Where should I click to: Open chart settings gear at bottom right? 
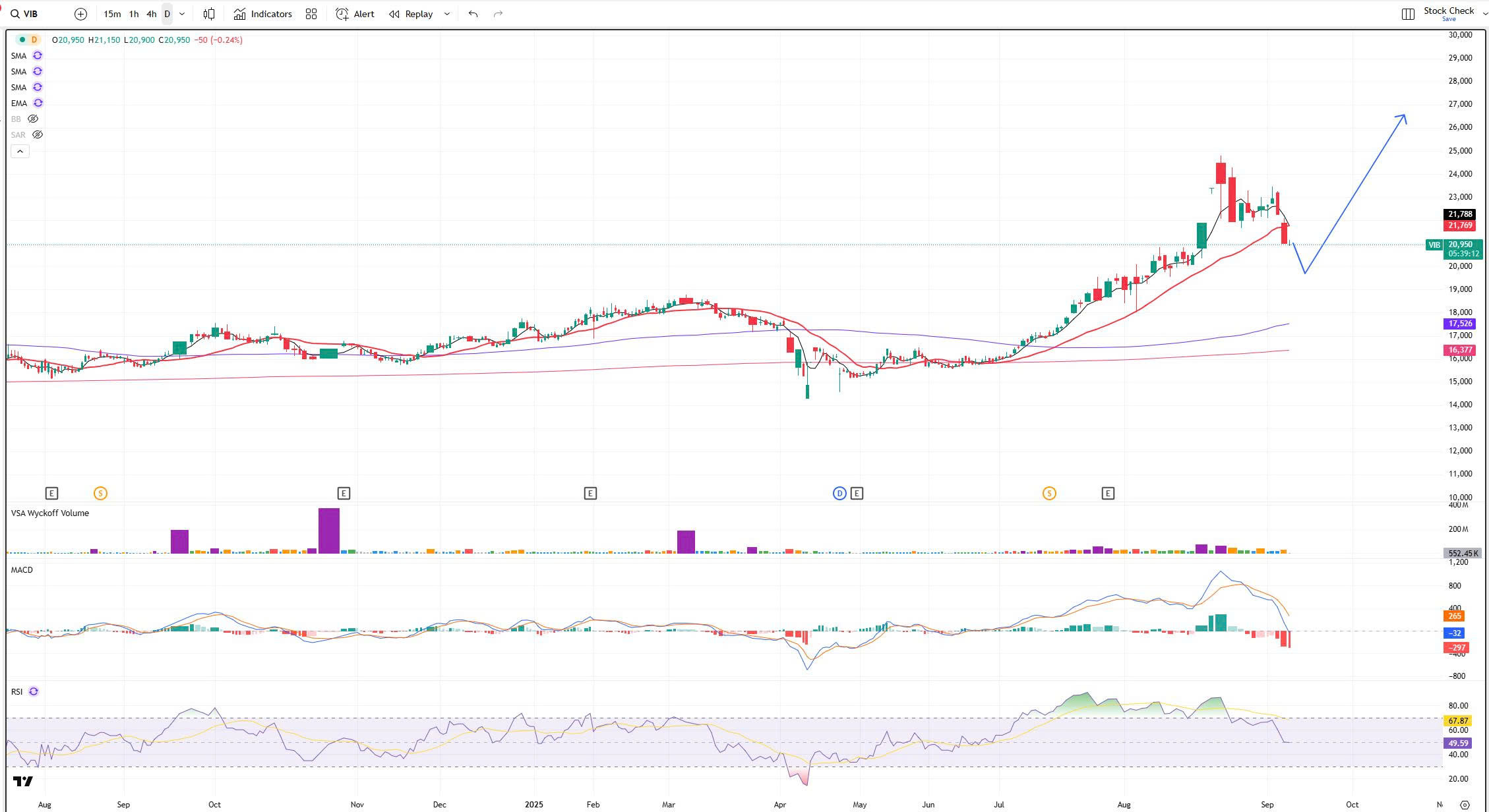coord(1465,805)
